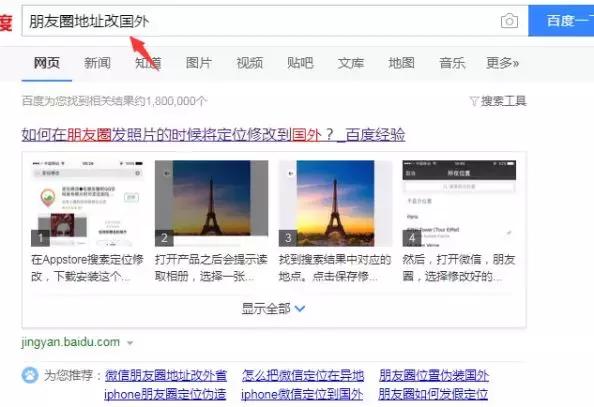Open the 百度经验 result title link
The image size is (594, 407).
click(213, 135)
